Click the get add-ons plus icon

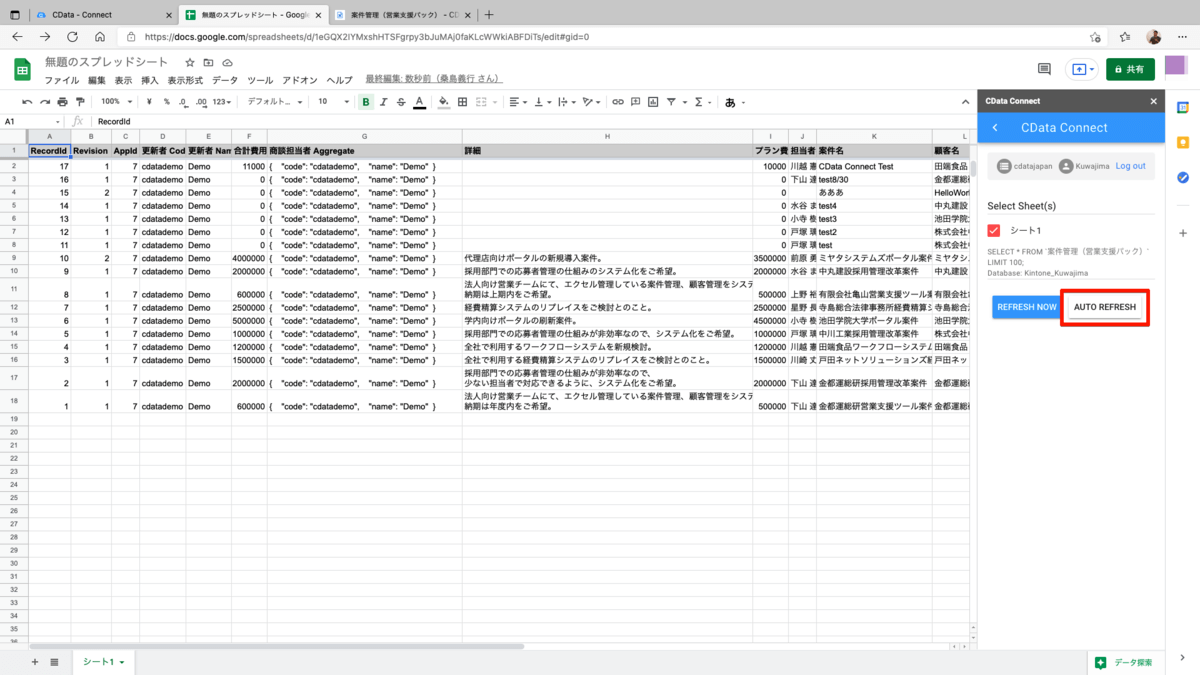(1183, 233)
